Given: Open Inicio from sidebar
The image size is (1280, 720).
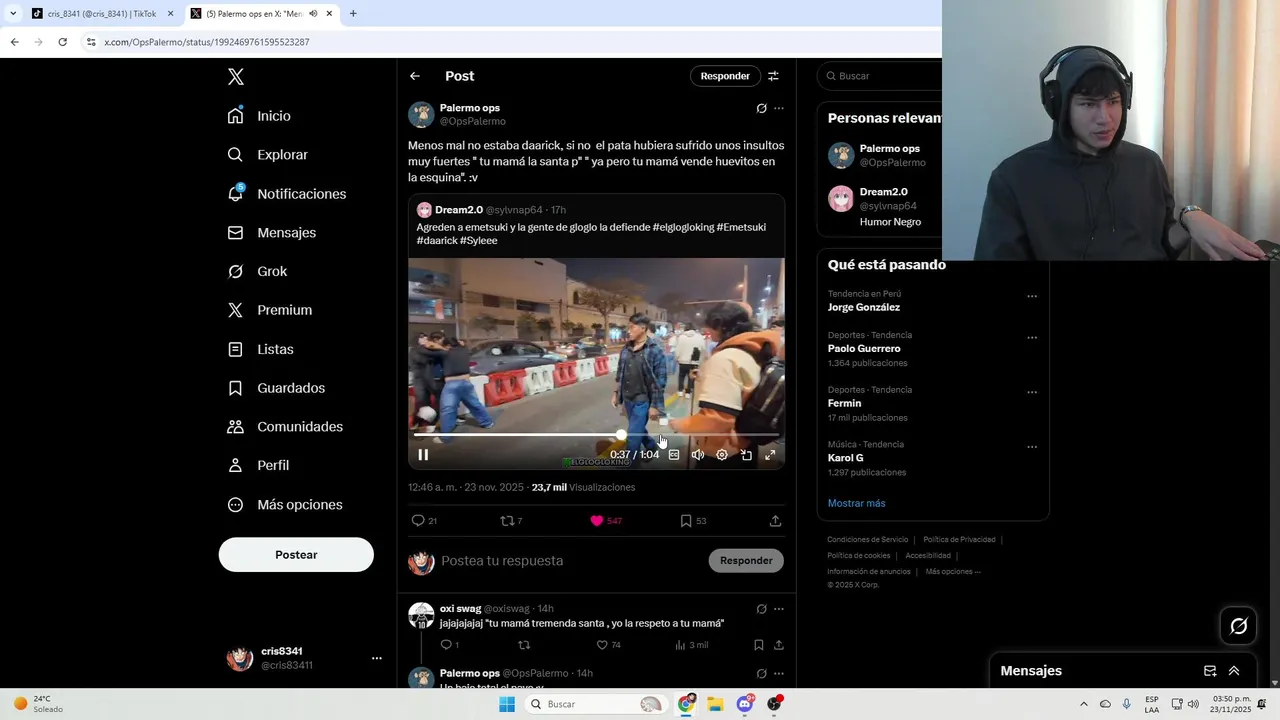Looking at the screenshot, I should (259, 116).
